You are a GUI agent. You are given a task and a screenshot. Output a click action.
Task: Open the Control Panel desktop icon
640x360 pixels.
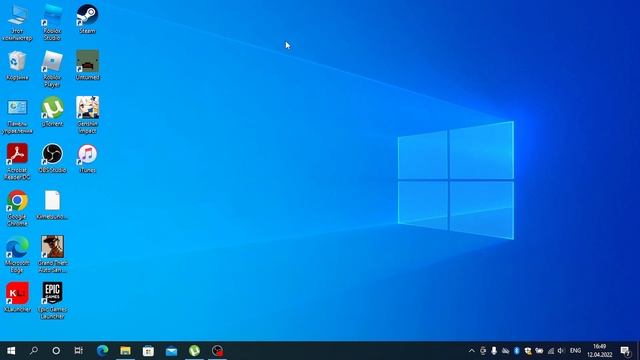pos(17,115)
